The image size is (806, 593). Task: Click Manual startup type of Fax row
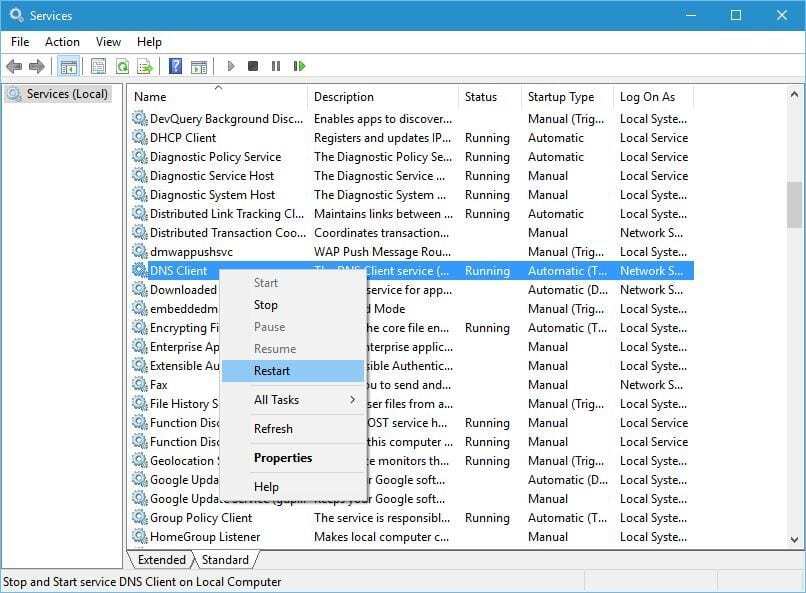point(548,384)
